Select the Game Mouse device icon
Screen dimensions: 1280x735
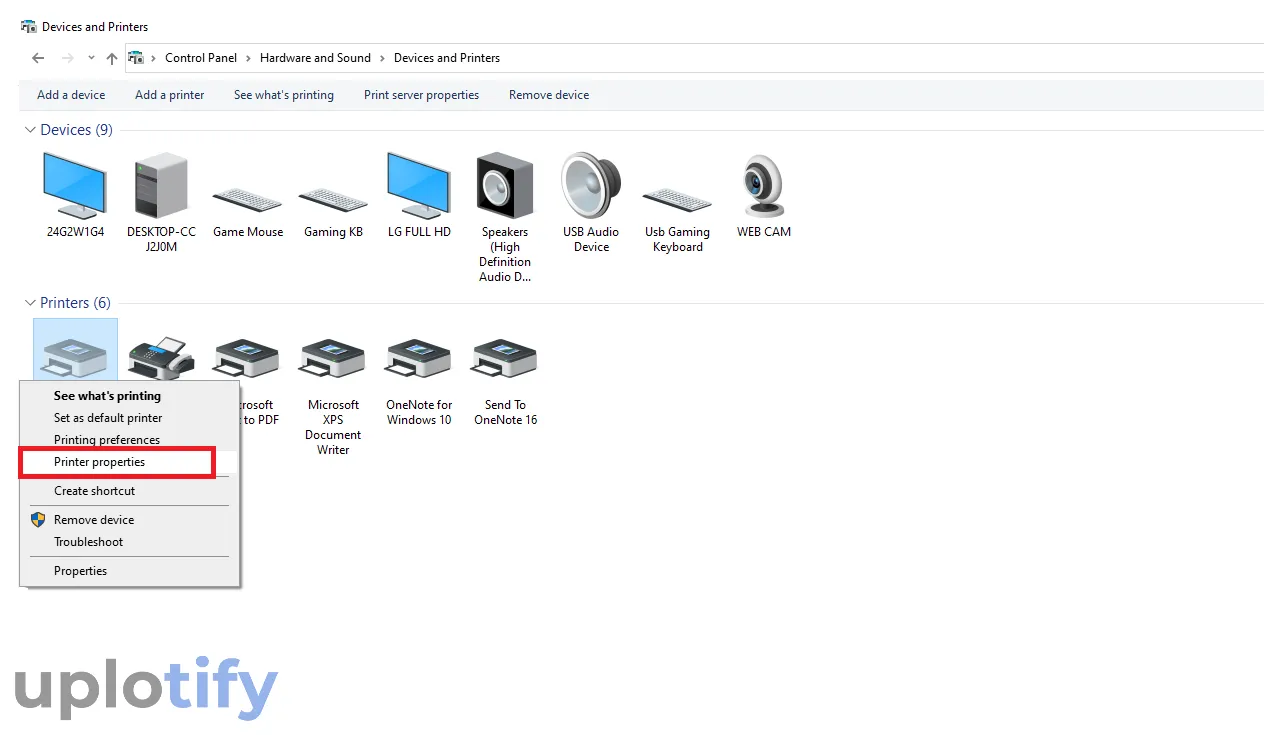(247, 199)
